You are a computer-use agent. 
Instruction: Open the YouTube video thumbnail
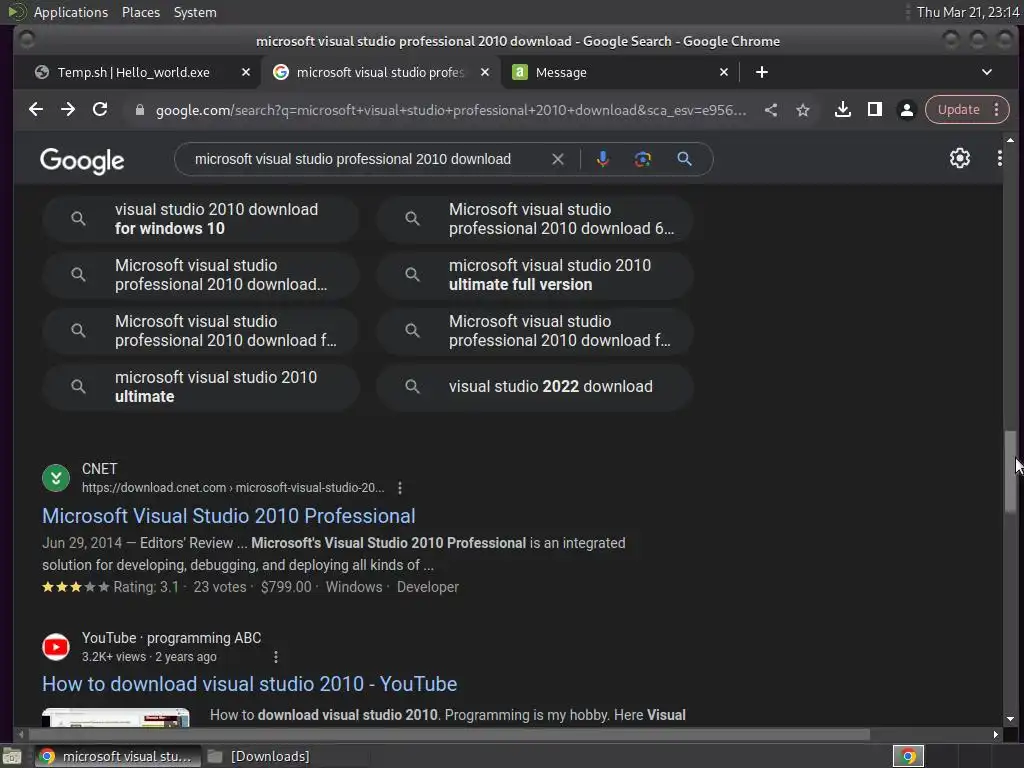[x=116, y=718]
